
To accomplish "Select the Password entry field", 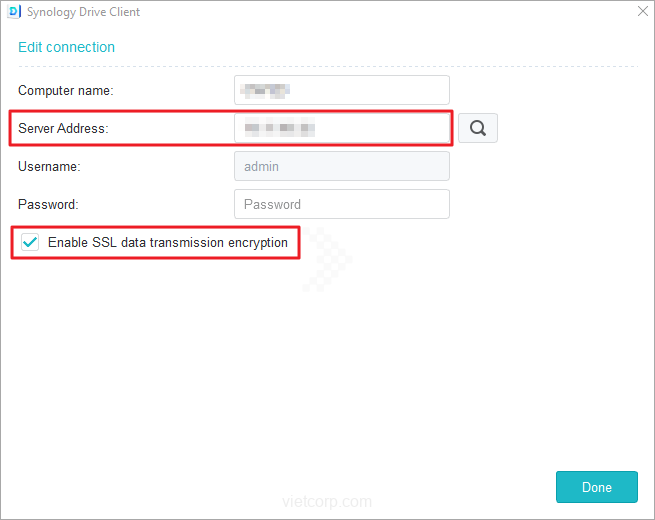I will click(x=341, y=204).
